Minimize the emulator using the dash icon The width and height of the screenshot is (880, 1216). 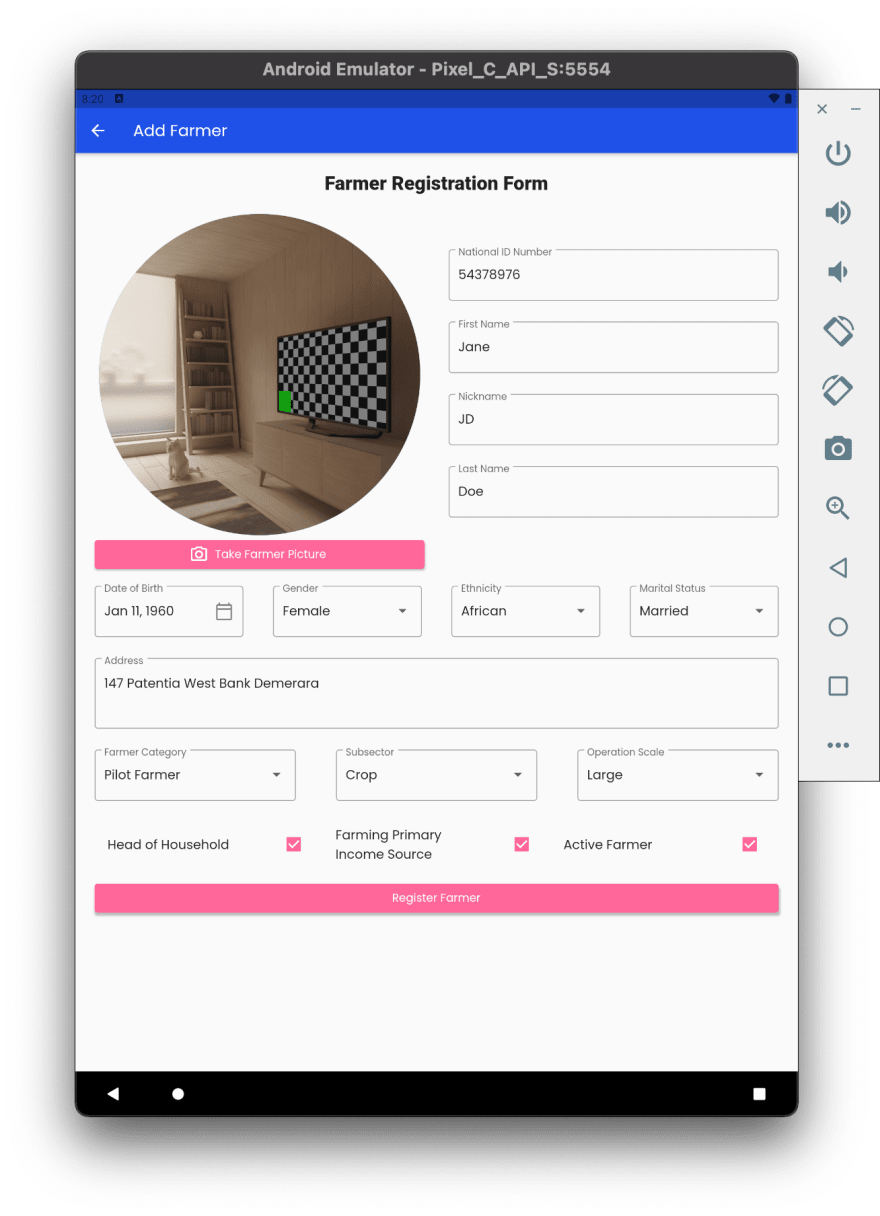tap(856, 109)
